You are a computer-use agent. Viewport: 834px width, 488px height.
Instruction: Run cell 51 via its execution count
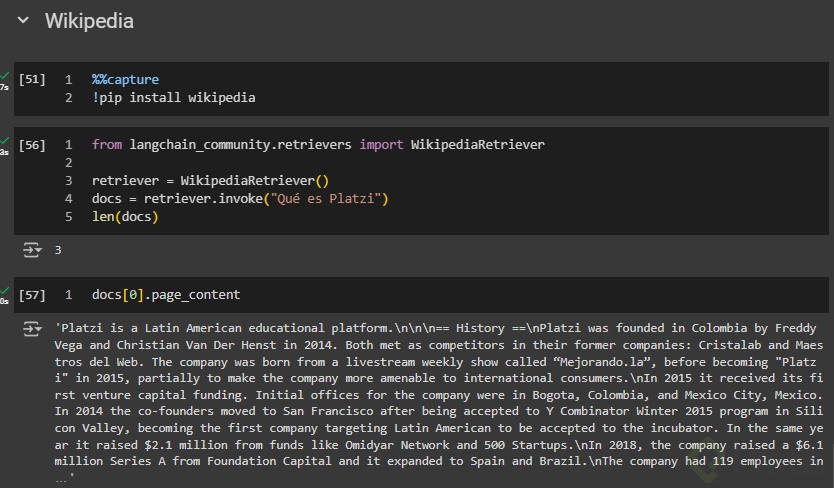pos(32,79)
